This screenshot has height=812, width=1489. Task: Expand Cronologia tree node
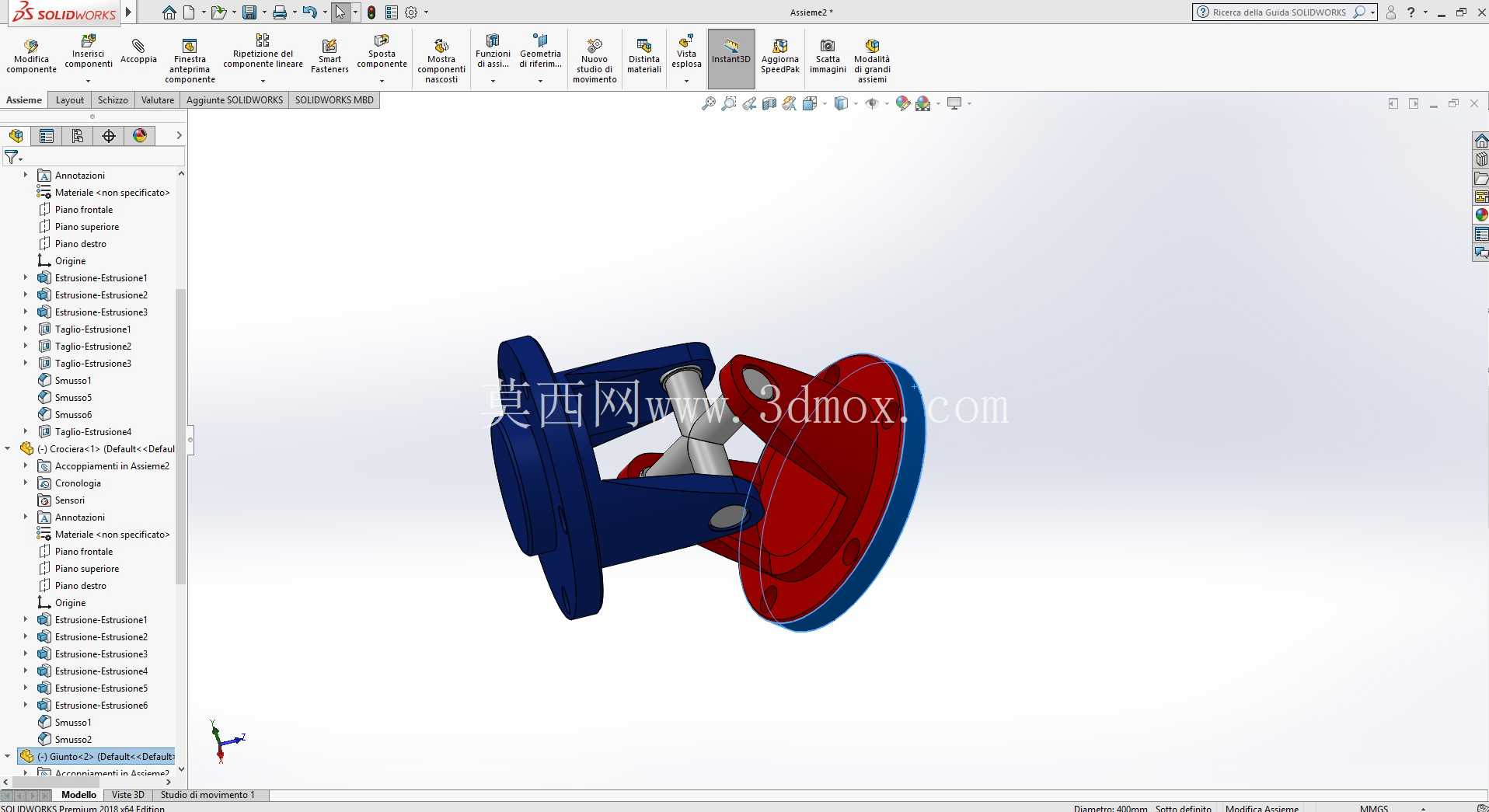click(25, 483)
